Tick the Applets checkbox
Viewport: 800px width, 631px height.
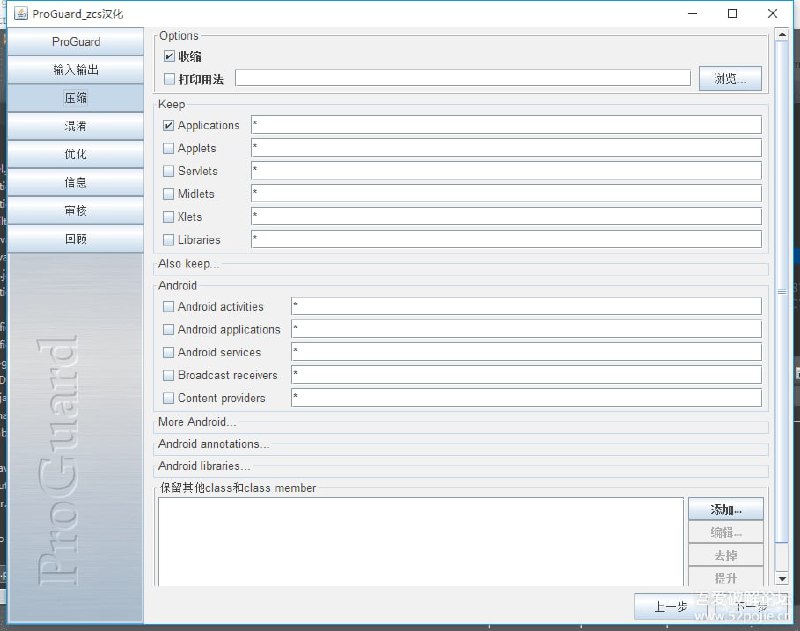(168, 148)
